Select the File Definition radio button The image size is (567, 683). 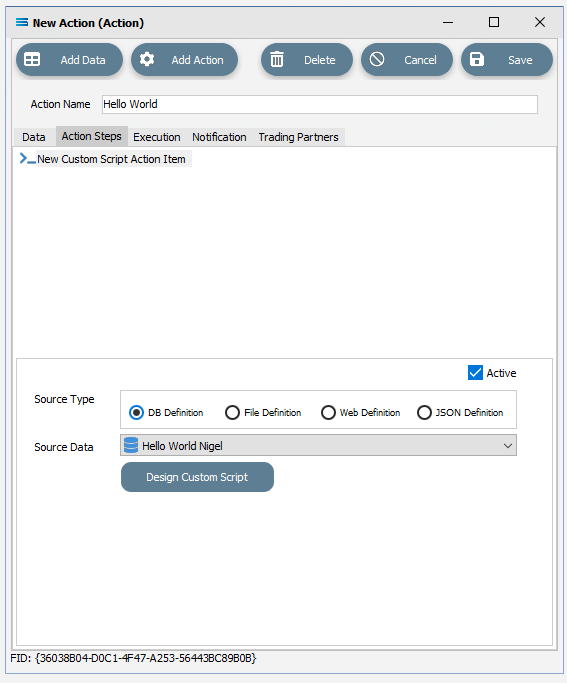point(232,413)
